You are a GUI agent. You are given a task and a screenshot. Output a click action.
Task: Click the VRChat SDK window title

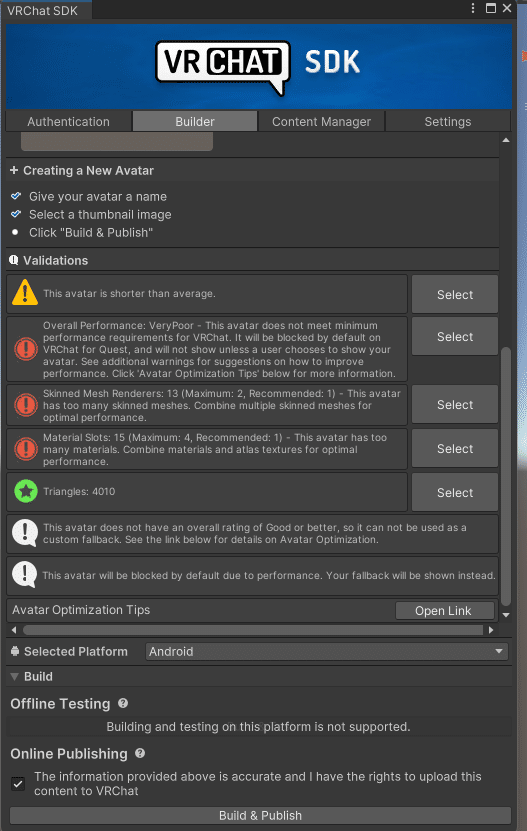point(42,10)
